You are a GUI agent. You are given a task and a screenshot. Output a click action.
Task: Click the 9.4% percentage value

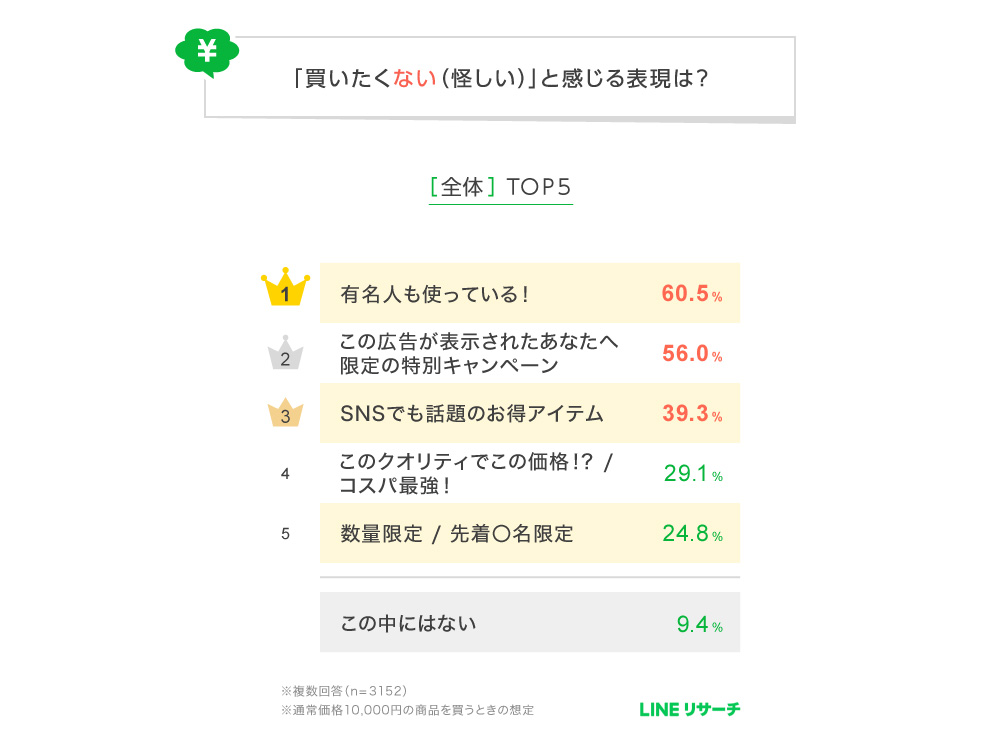[x=698, y=625]
